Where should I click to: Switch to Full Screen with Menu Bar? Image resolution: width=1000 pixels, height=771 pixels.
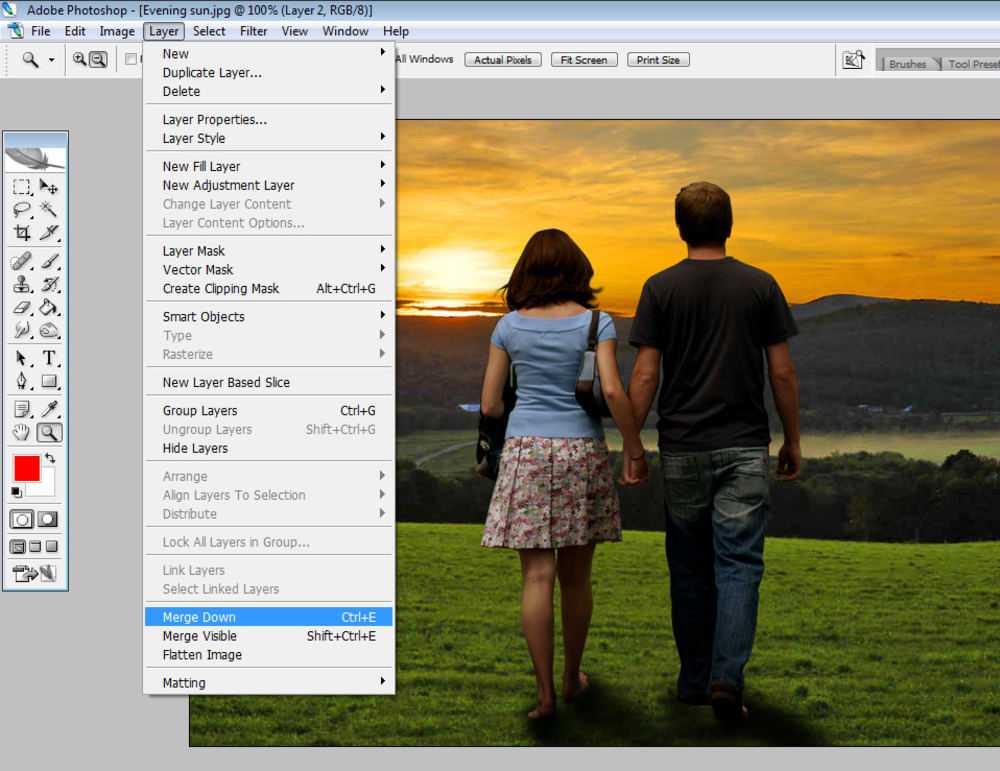(35, 547)
